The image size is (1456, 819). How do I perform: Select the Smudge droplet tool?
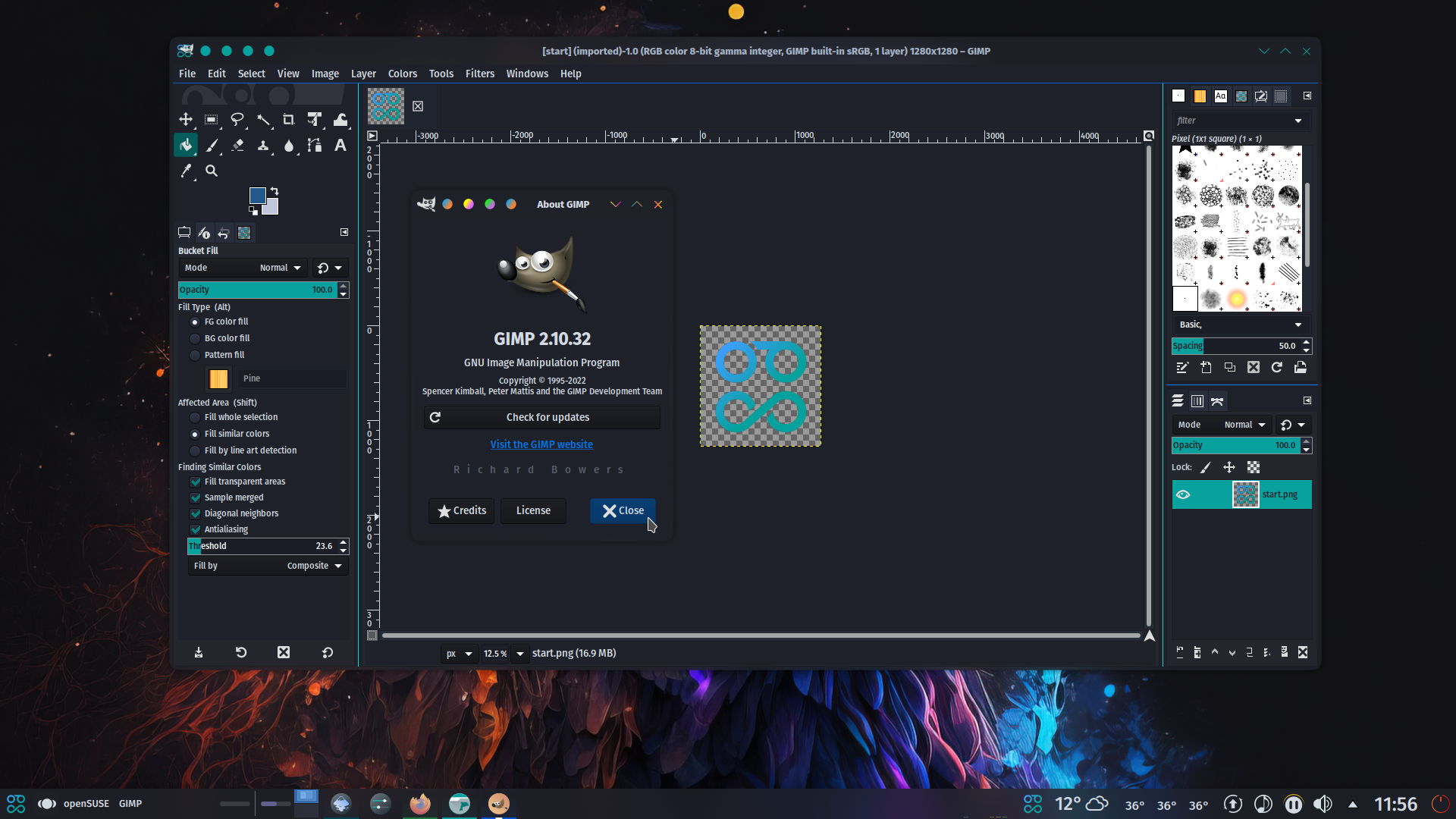point(289,146)
